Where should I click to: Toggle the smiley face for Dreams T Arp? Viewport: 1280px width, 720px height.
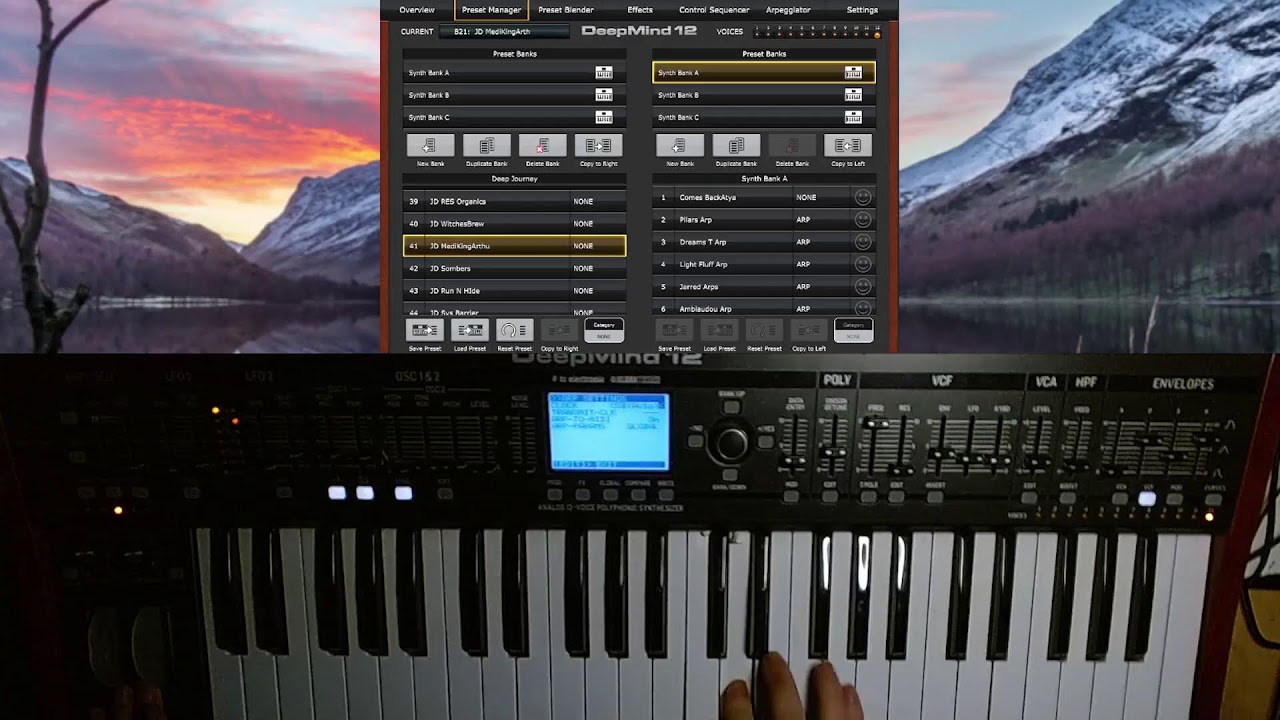coord(863,242)
